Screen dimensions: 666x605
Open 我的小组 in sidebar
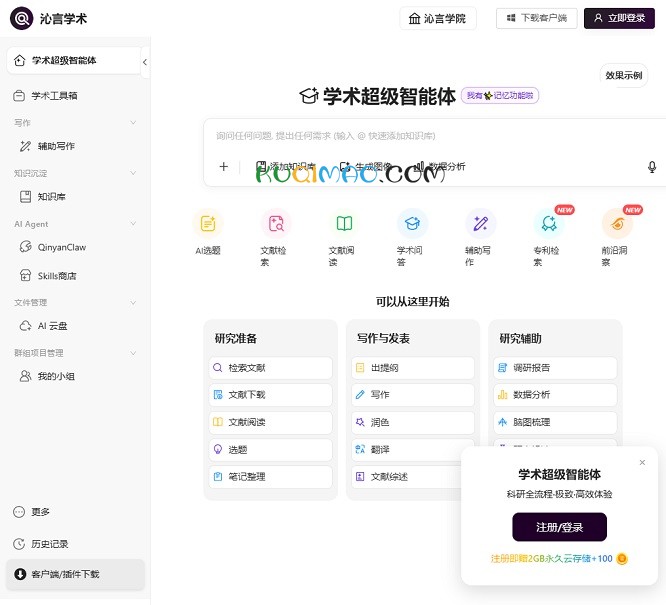(x=47, y=376)
